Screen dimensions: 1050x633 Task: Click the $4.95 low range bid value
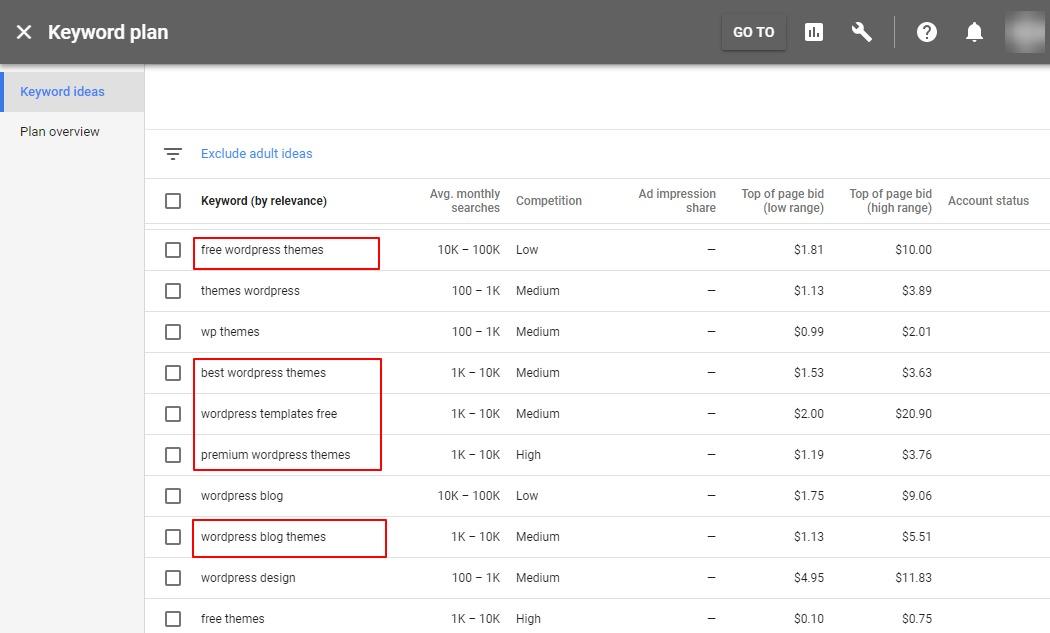tap(809, 577)
